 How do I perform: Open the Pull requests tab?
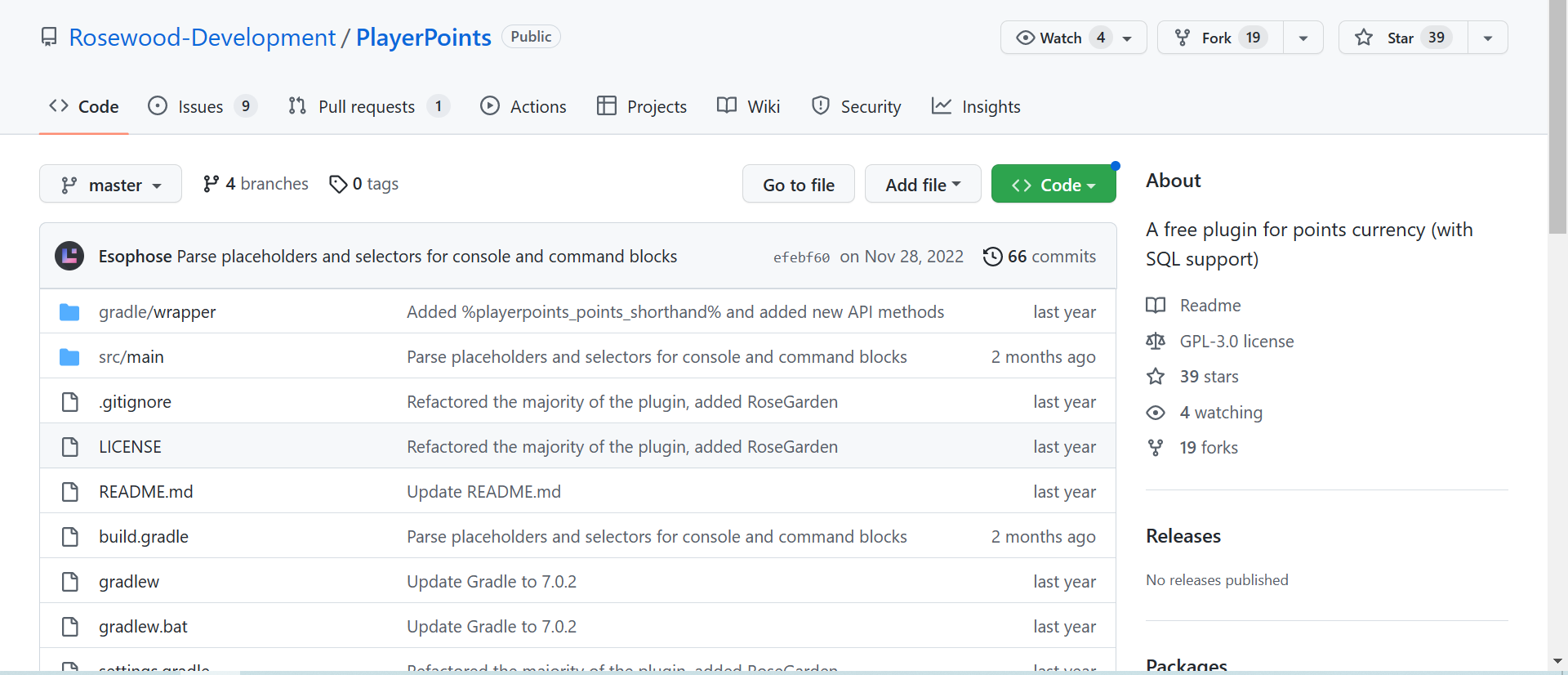coord(368,106)
